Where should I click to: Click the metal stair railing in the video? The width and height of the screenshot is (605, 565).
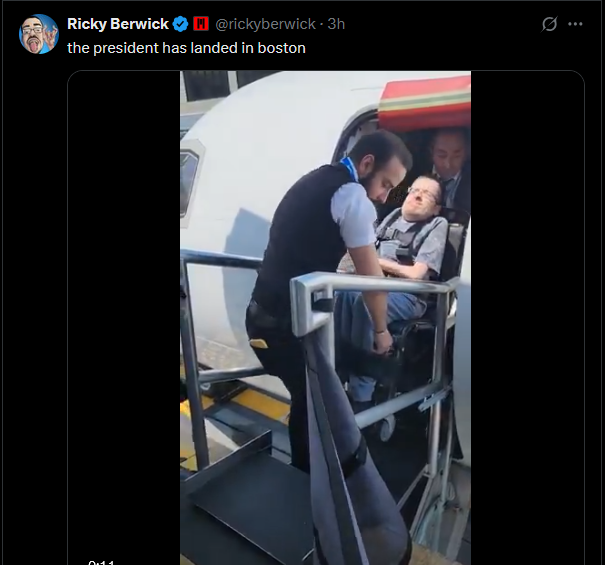coord(370,286)
